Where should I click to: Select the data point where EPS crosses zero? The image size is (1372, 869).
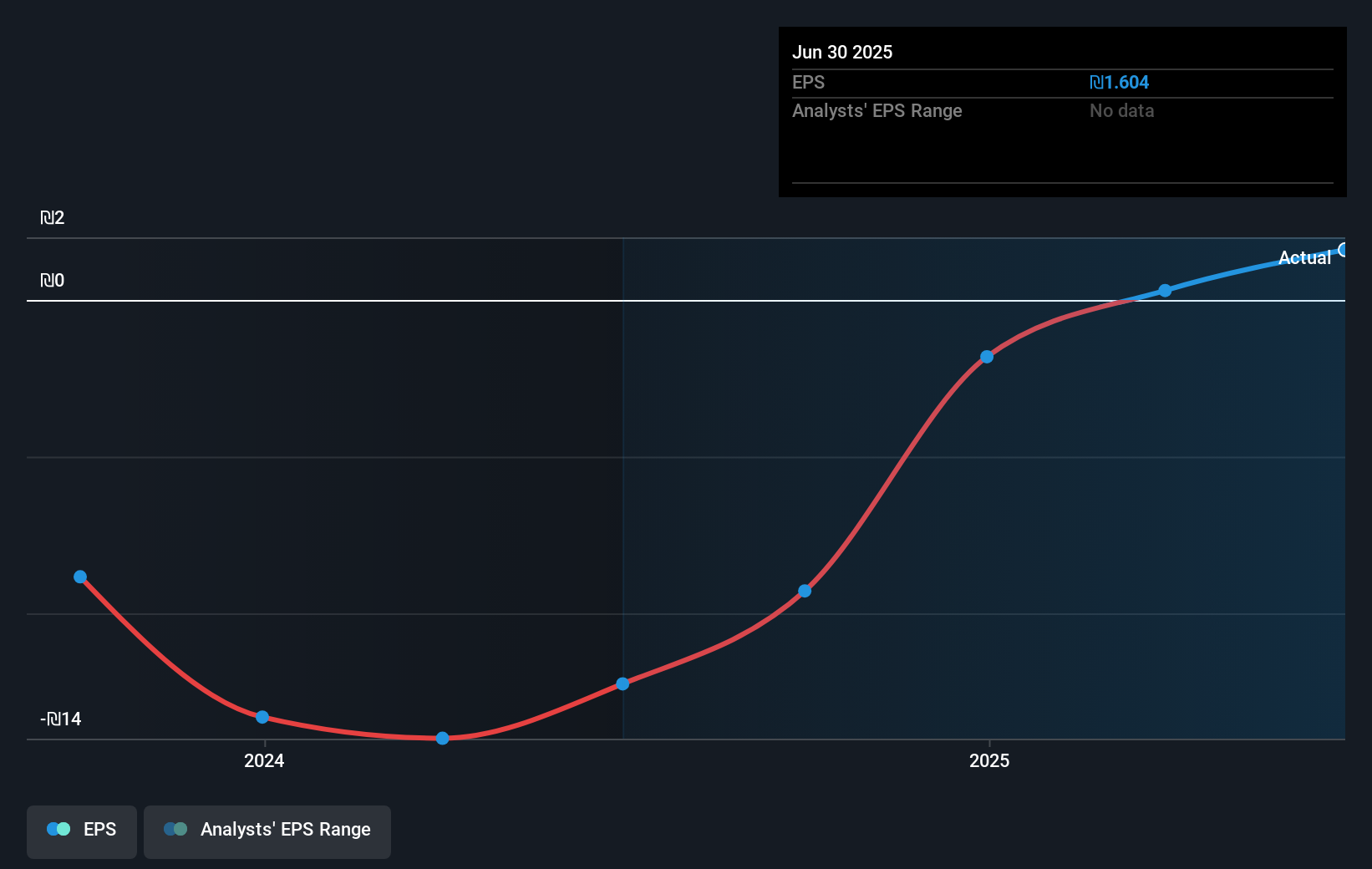pos(1165,290)
